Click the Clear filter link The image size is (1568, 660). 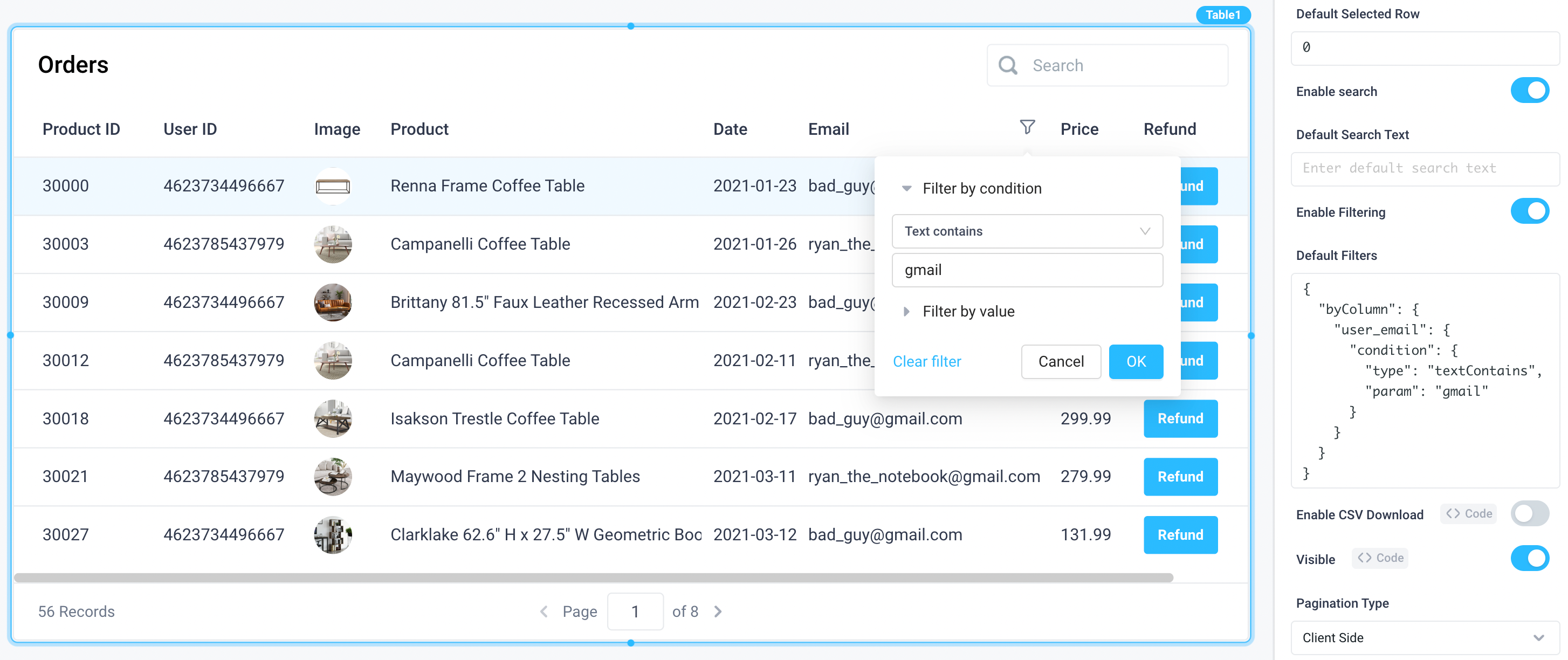(926, 361)
